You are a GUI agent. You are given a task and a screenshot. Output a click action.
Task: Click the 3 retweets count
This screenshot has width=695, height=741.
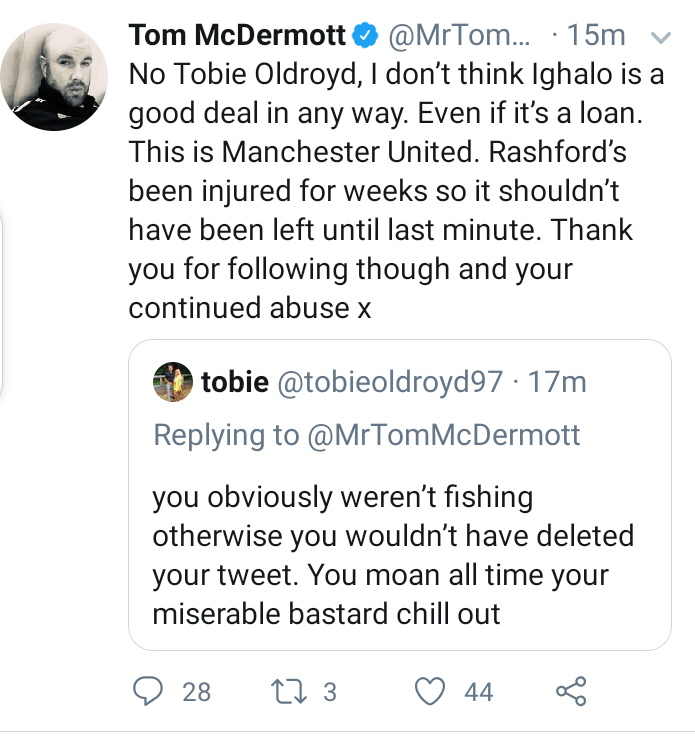[330, 691]
